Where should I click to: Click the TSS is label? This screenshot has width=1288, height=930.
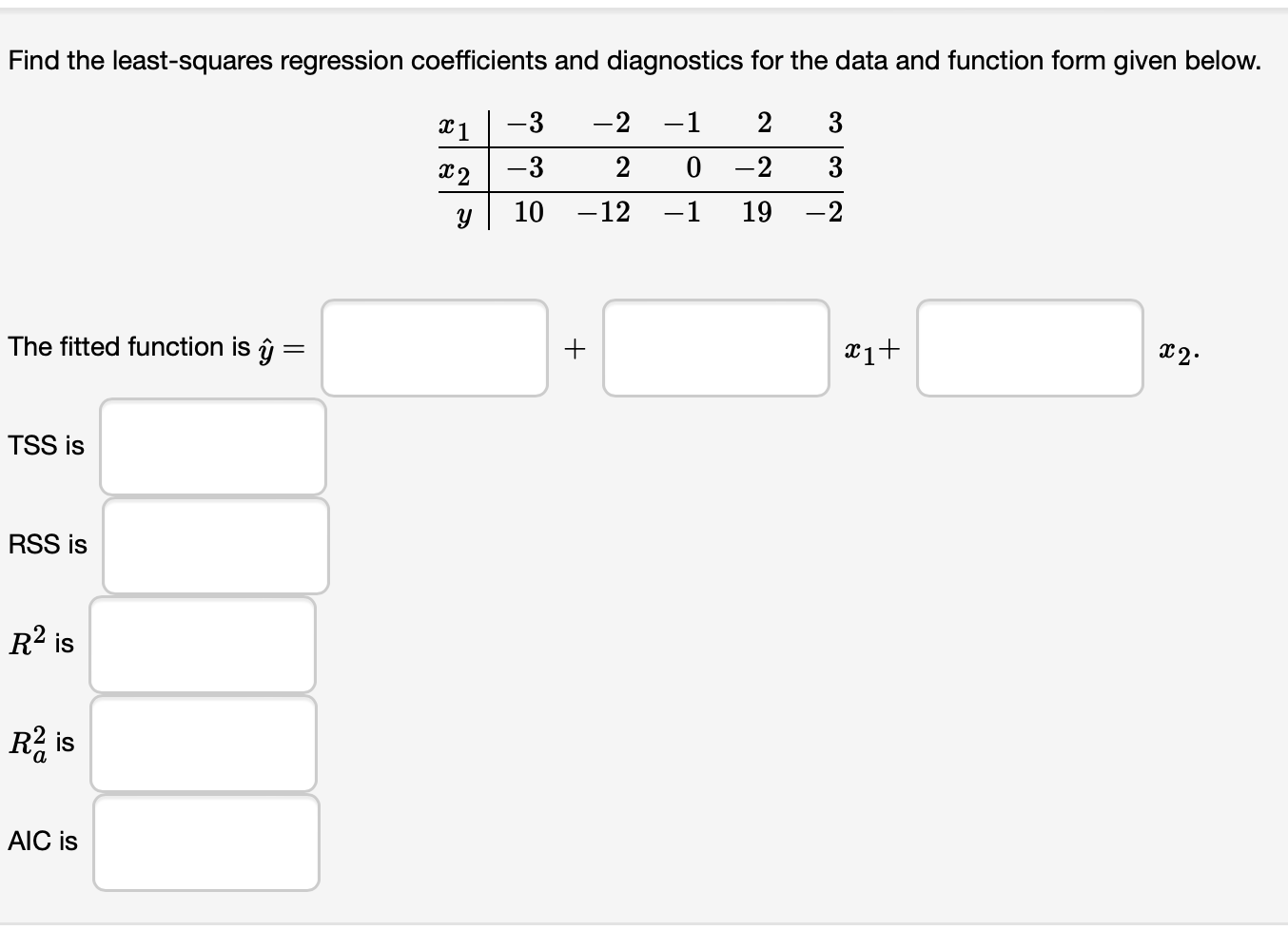click(x=45, y=444)
